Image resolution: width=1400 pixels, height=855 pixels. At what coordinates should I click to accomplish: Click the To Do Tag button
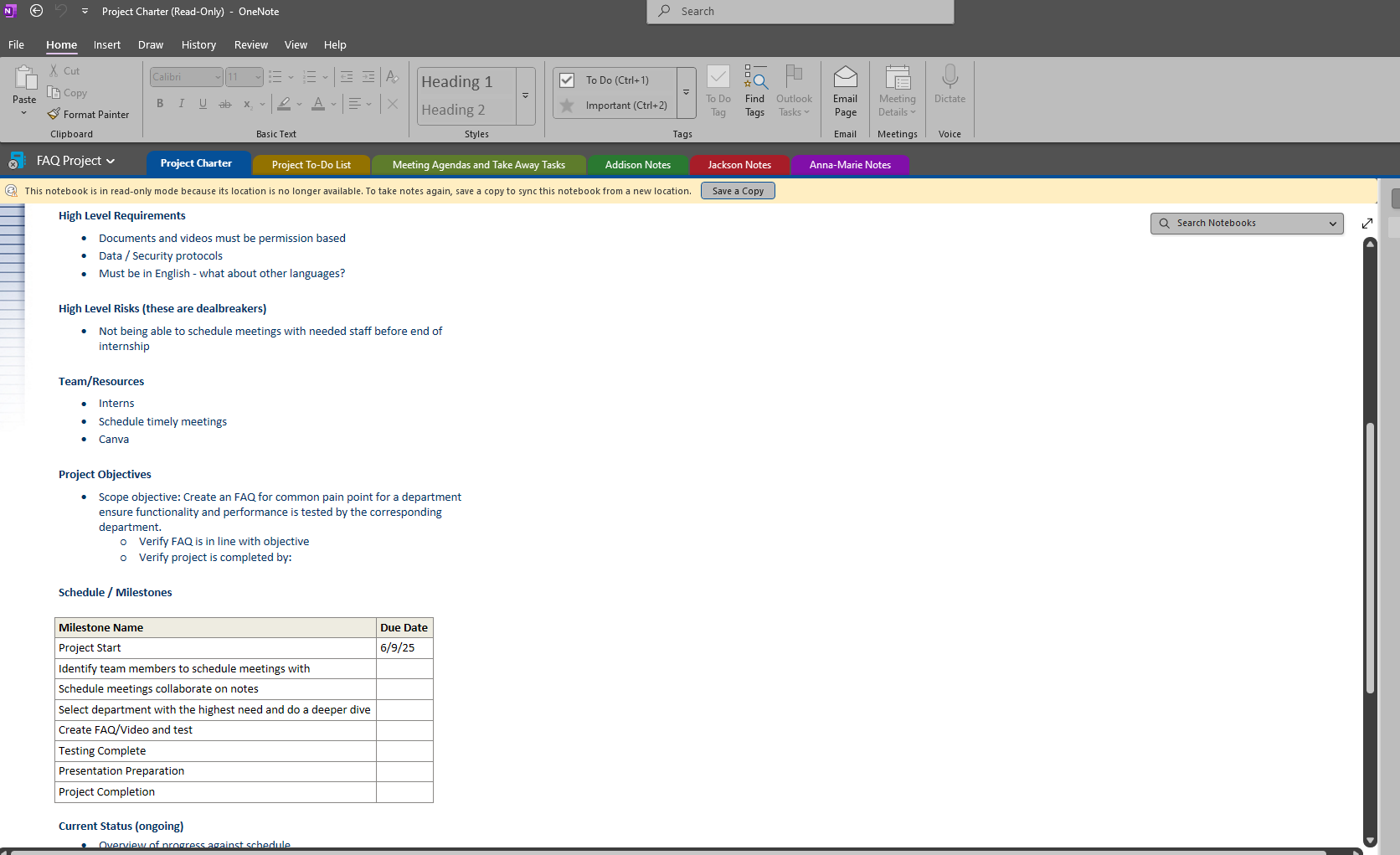click(x=718, y=91)
